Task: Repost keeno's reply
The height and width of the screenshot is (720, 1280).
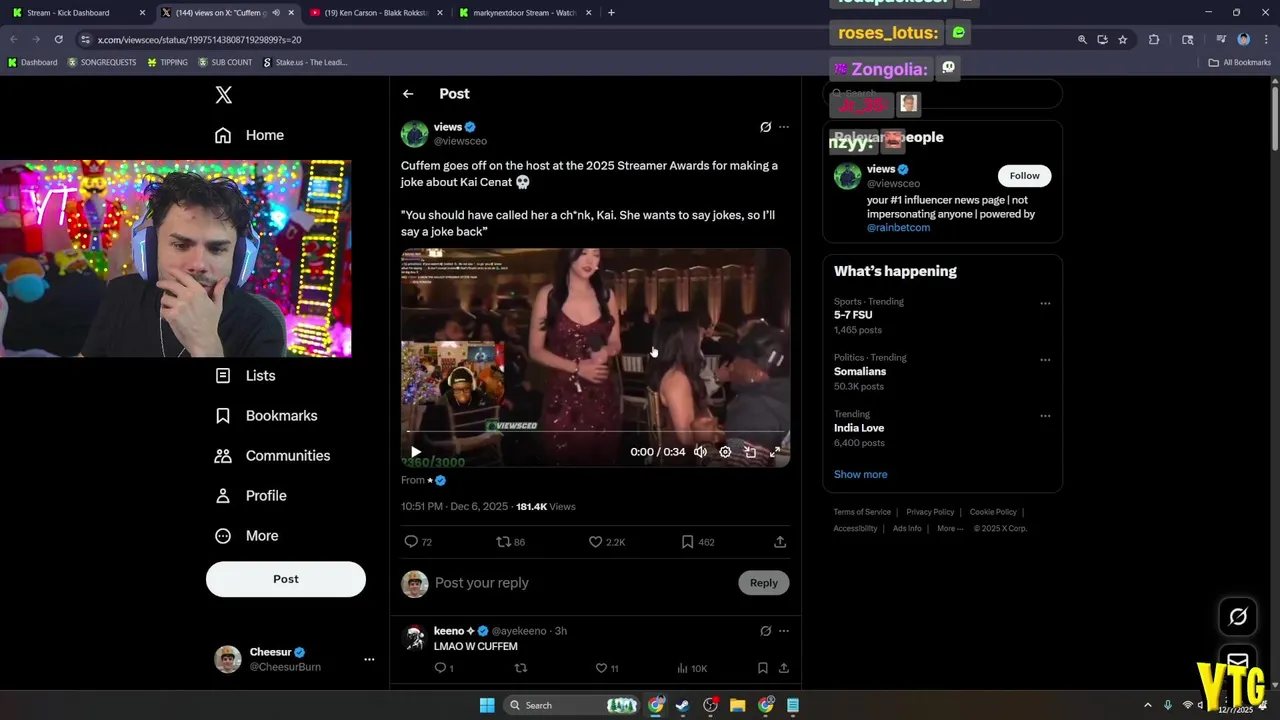Action: click(520, 668)
